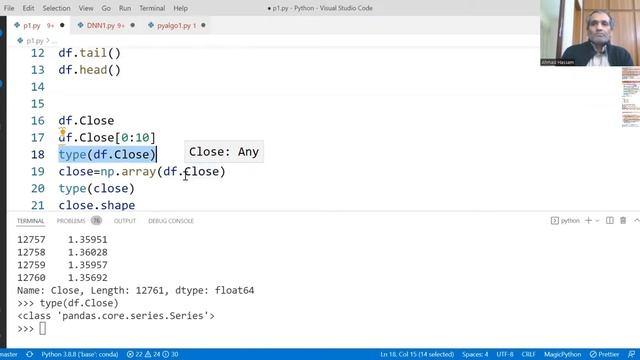640x360 pixels.
Task: Click the python terminal shell icon
Action: 555,221
